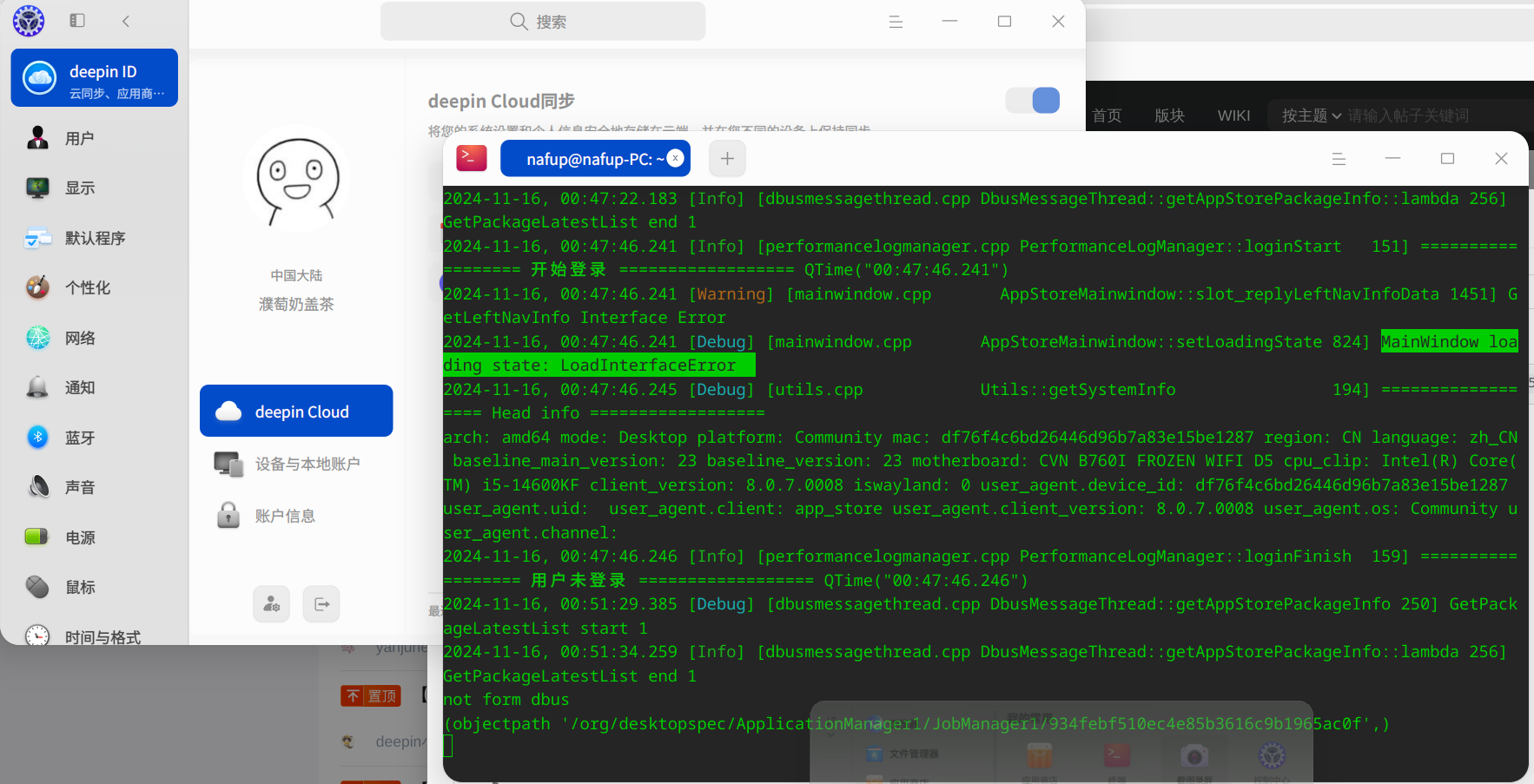1534x784 pixels.
Task: Open the 蓝牙 (Bluetooth) settings
Action: coord(94,438)
